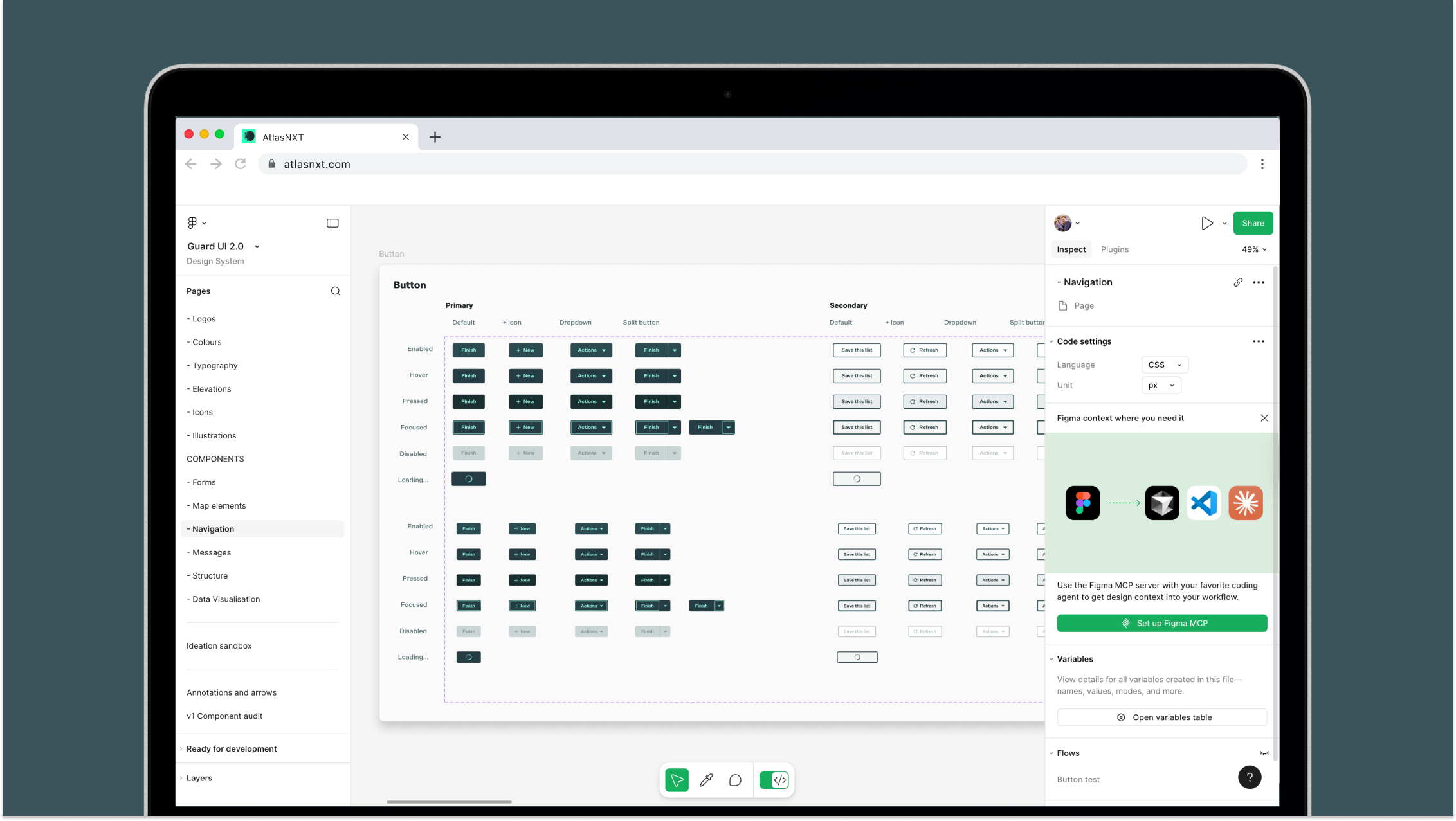Viewport: 1456px width, 821px height.
Task: Click the Set up Figma MCP button
Action: (x=1161, y=622)
